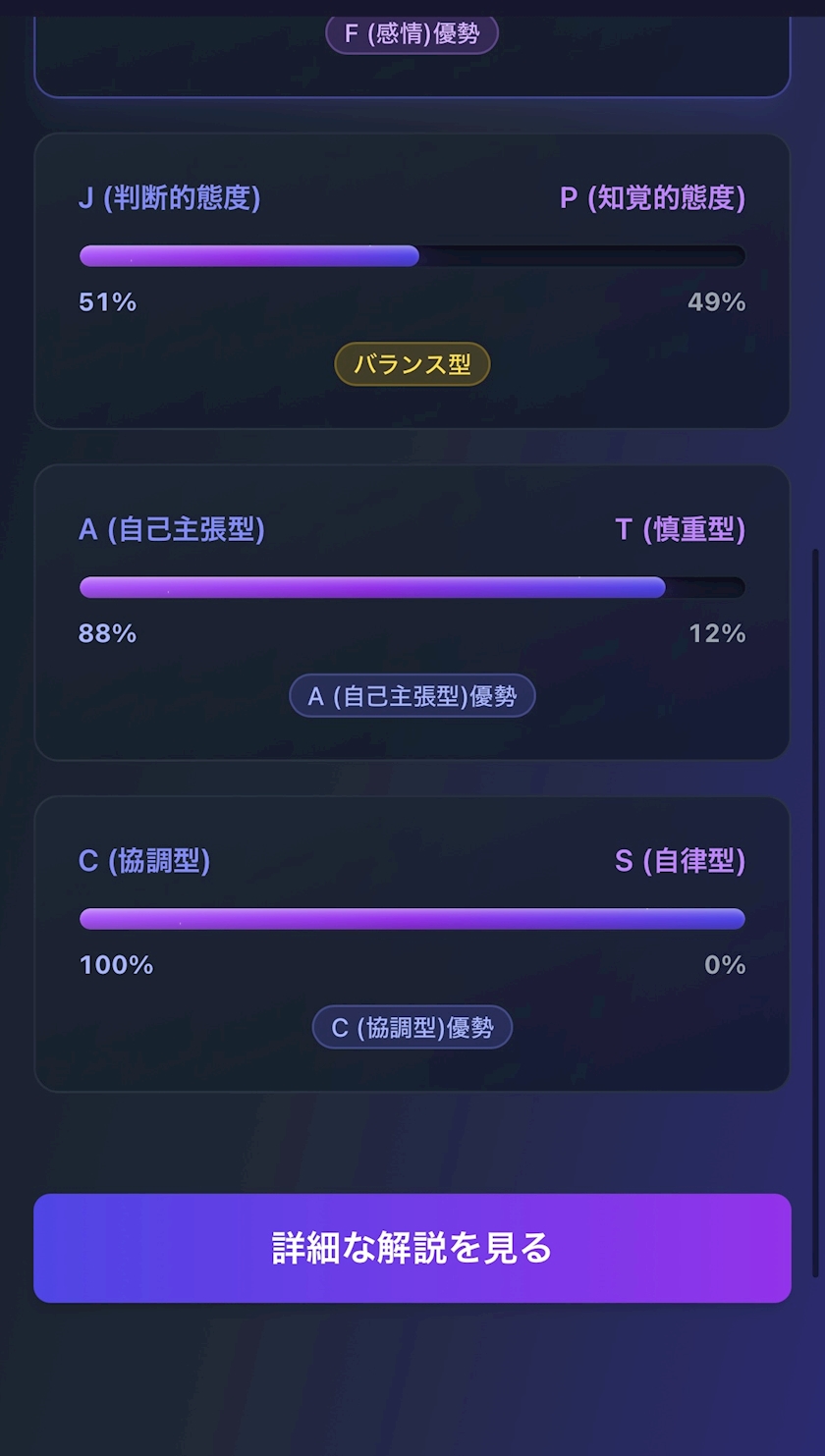Tap the 12% score value
This screenshot has height=1456, width=825.
(x=717, y=634)
